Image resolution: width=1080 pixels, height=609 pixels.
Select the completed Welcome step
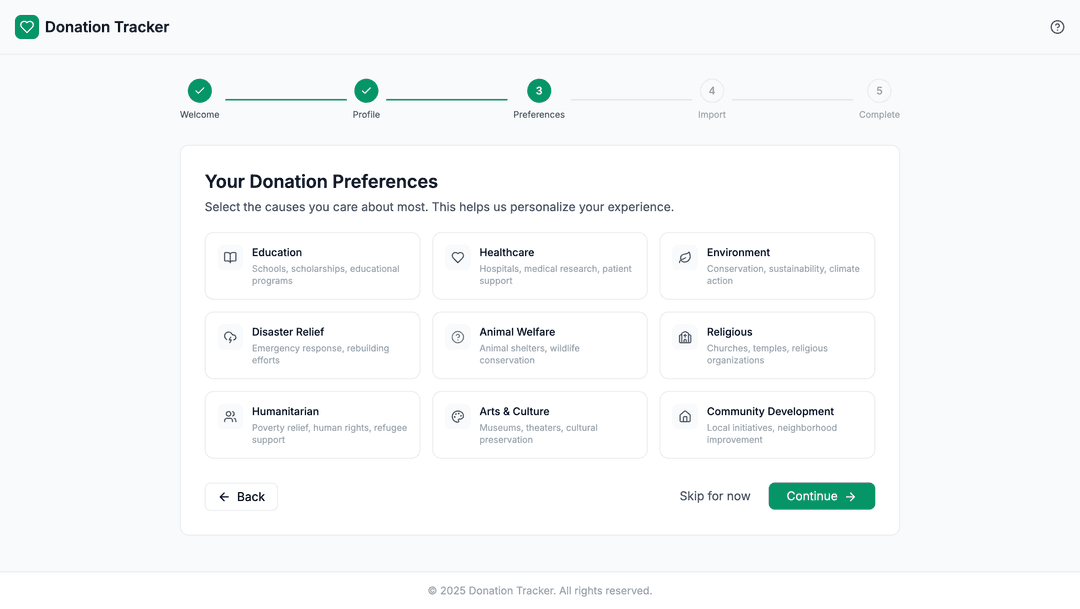tap(199, 90)
